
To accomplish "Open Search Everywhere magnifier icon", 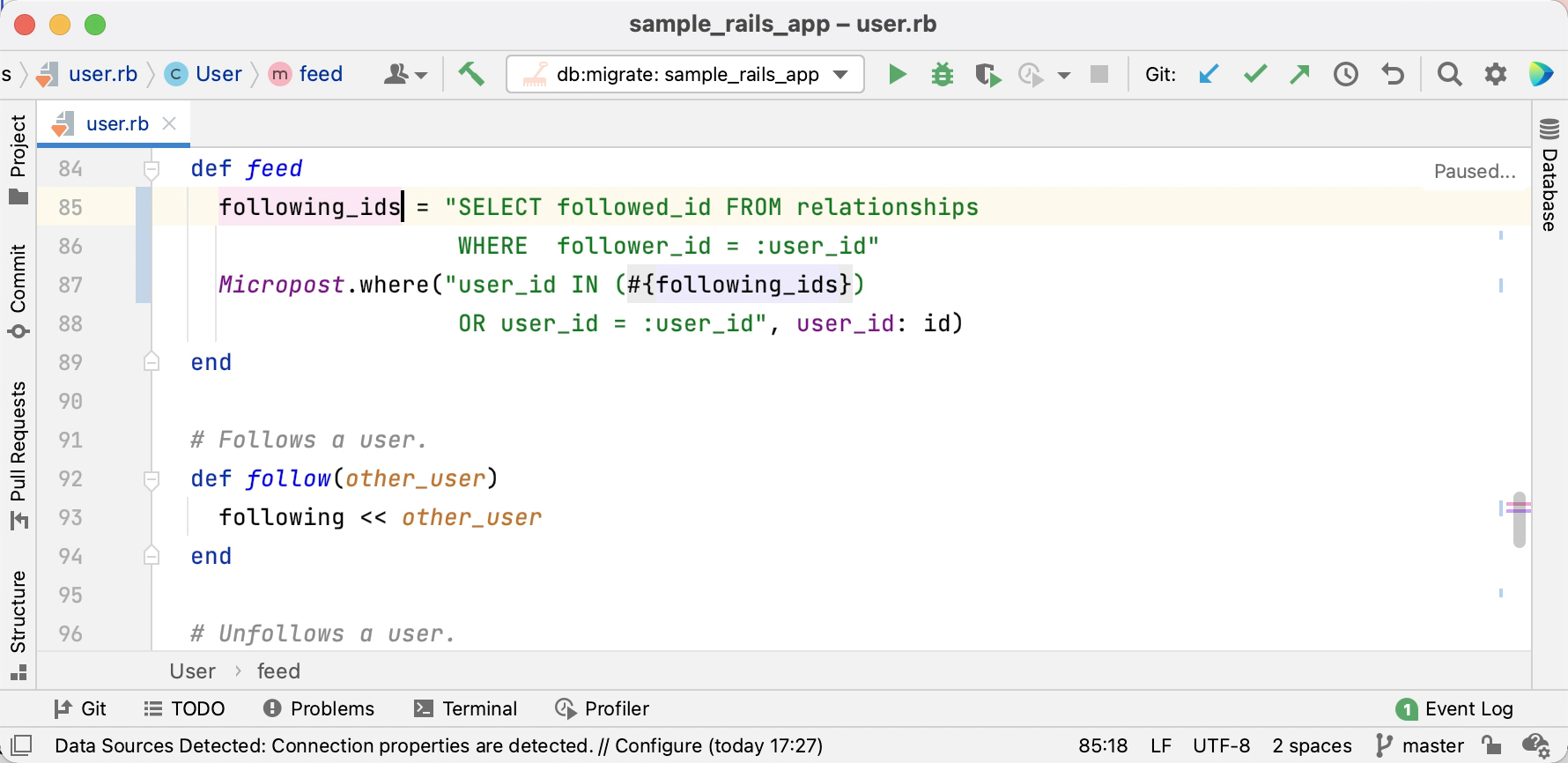I will 1449,74.
